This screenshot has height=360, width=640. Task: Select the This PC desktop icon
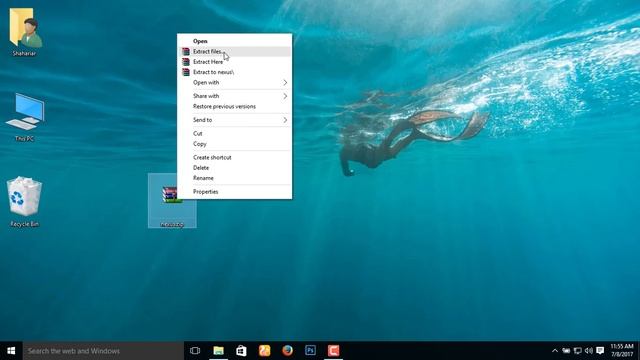tap(24, 117)
